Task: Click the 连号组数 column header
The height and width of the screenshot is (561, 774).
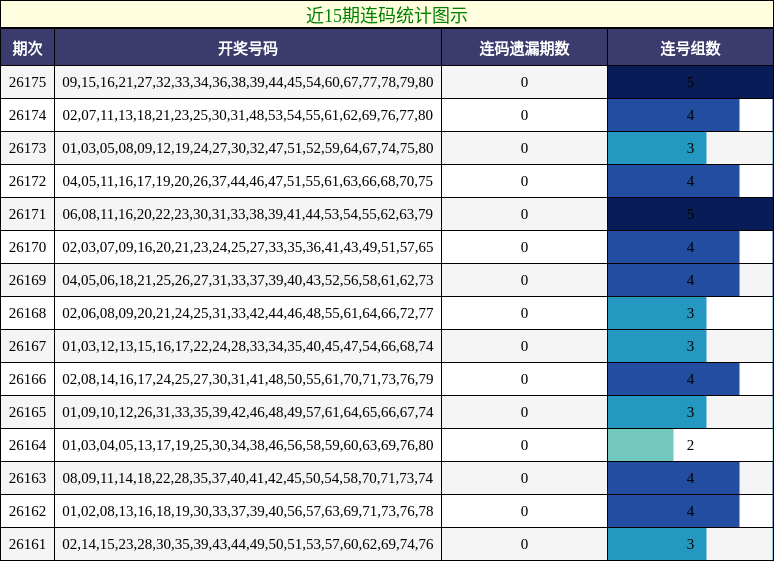Action: coord(690,48)
